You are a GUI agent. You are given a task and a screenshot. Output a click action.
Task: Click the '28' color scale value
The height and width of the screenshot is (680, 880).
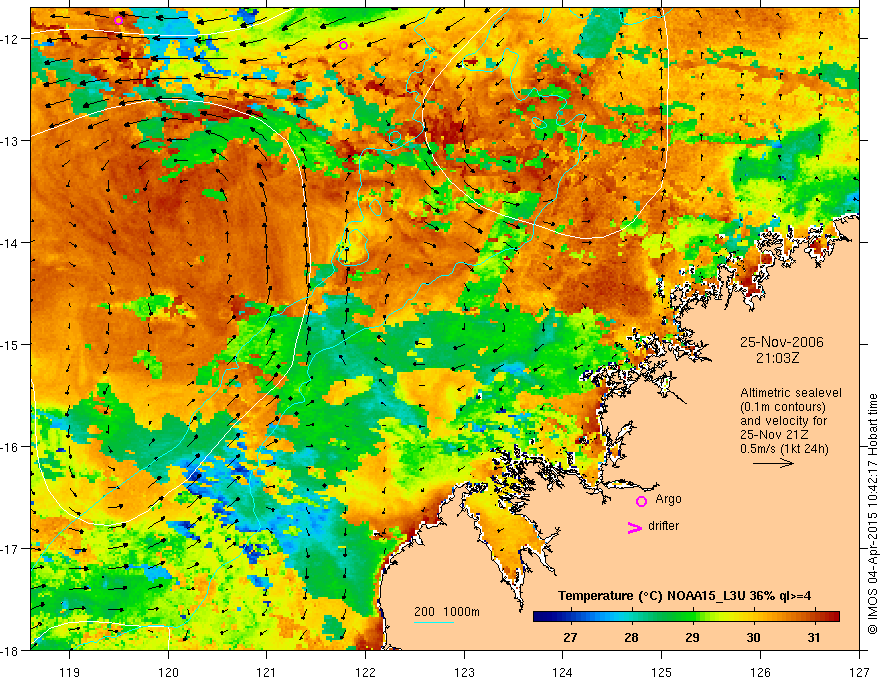coord(631,637)
